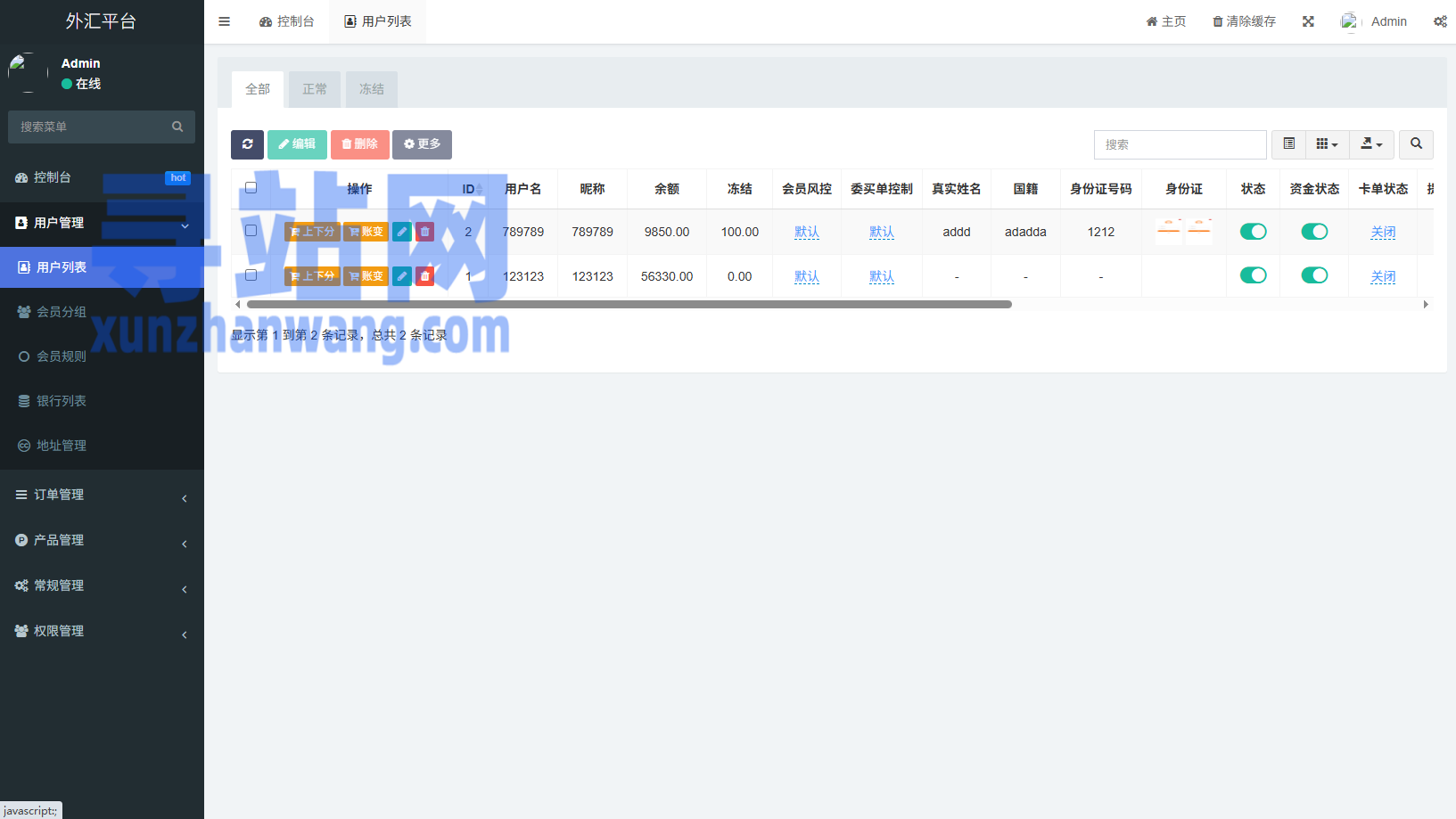Click the table search input field
Viewport: 1456px width, 819px height.
[1179, 144]
